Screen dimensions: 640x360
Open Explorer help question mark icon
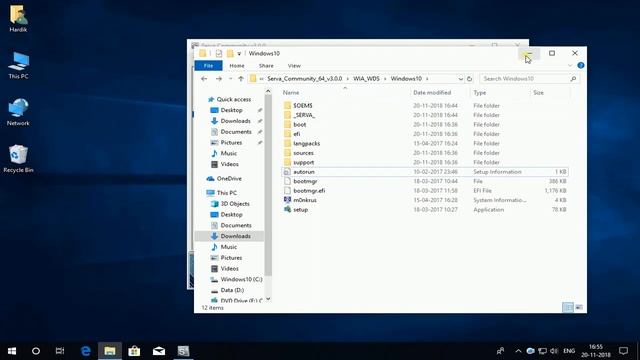tap(581, 65)
